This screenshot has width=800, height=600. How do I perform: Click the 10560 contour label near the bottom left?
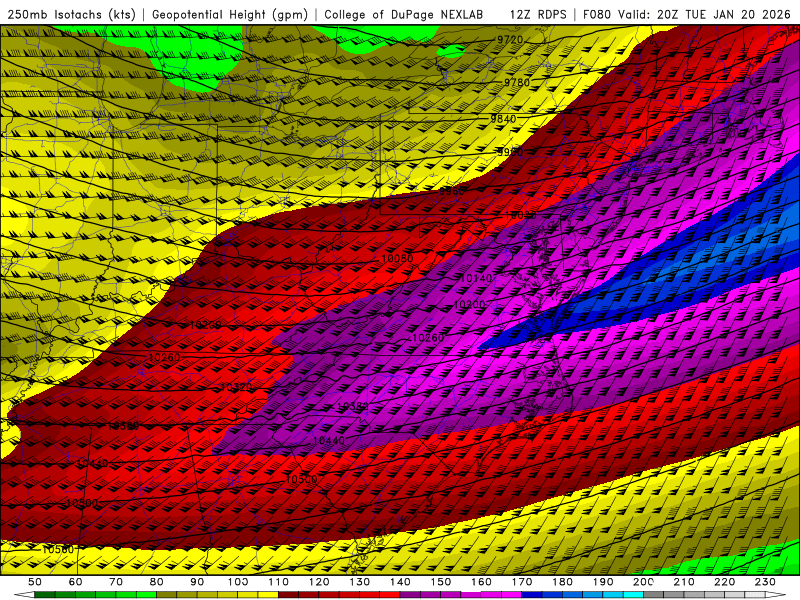pyautogui.click(x=58, y=549)
